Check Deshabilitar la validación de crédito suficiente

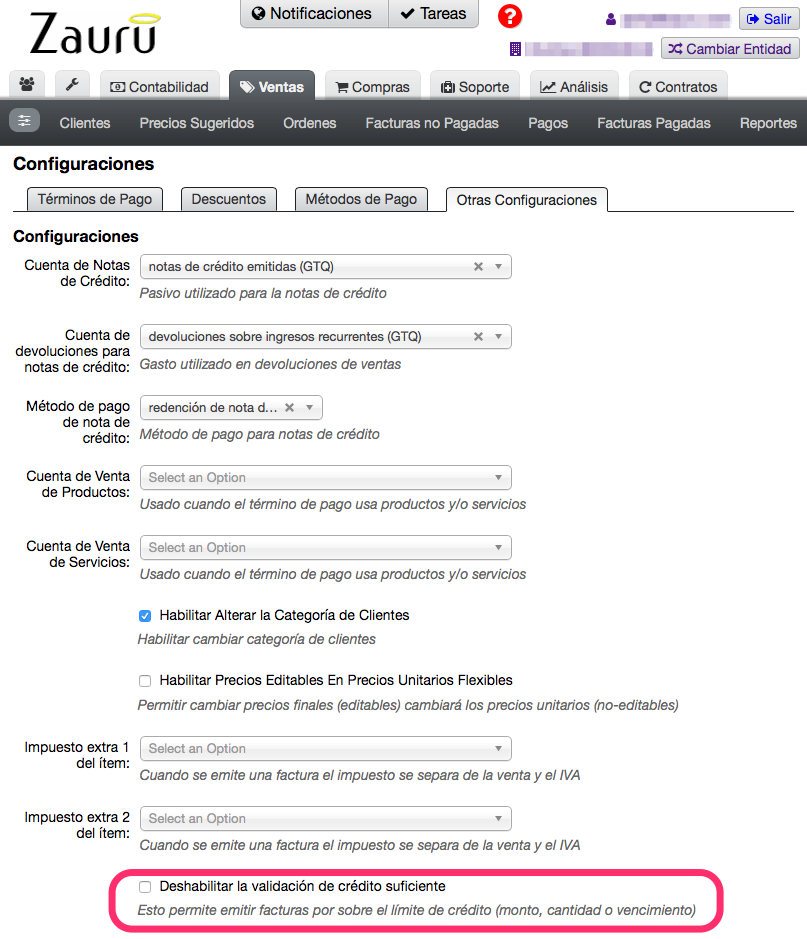coord(145,887)
